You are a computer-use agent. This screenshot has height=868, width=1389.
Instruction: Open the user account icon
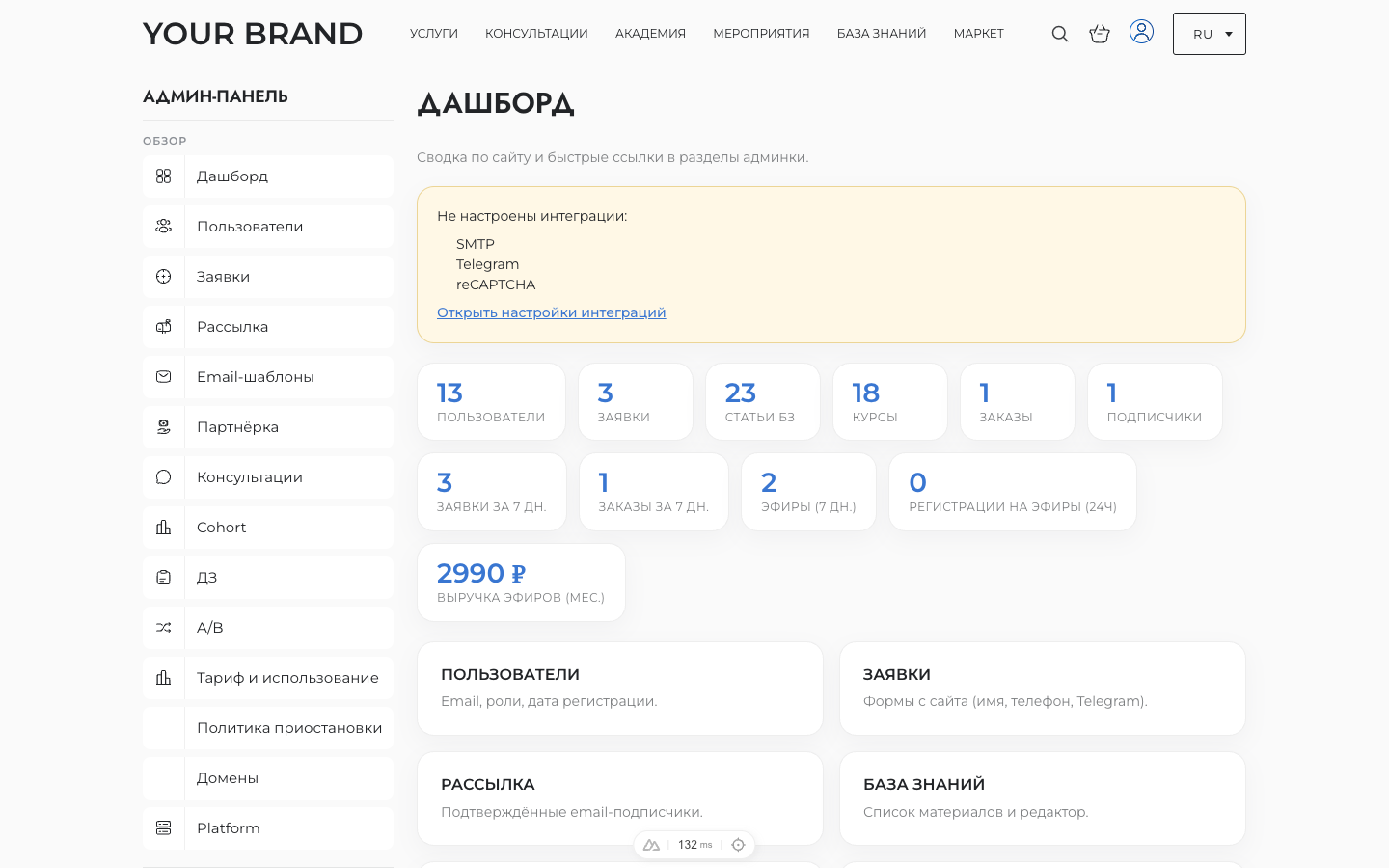pyautogui.click(x=1141, y=32)
